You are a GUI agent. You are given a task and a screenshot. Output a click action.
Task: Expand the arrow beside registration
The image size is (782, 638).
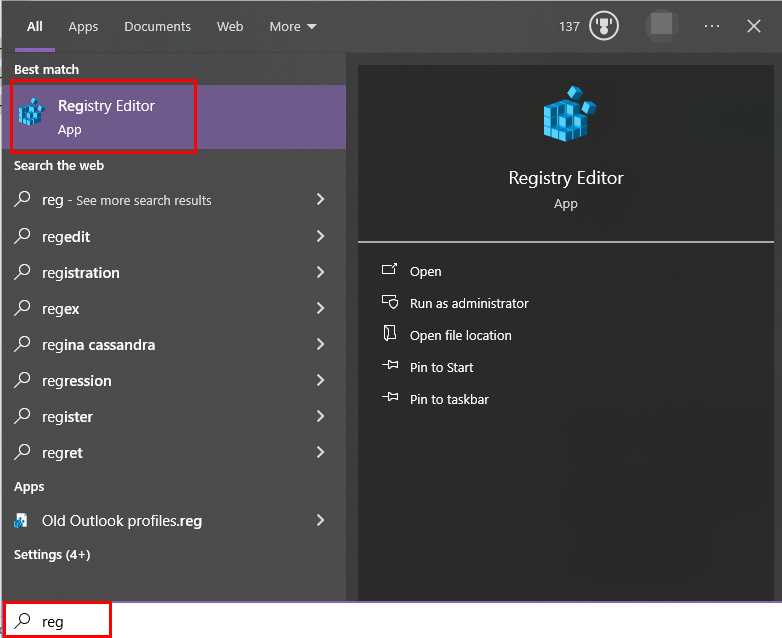click(321, 272)
